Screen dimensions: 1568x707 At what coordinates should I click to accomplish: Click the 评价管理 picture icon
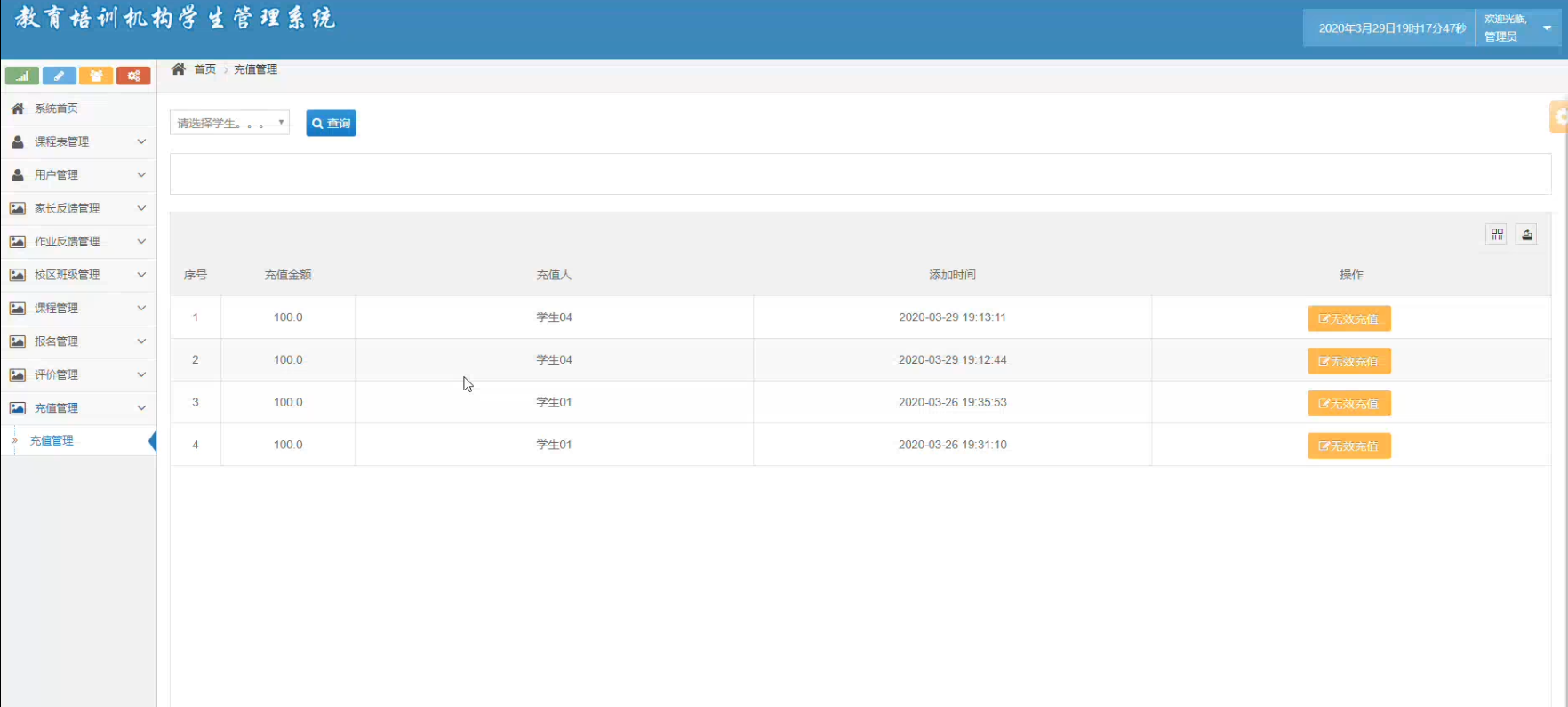(17, 374)
